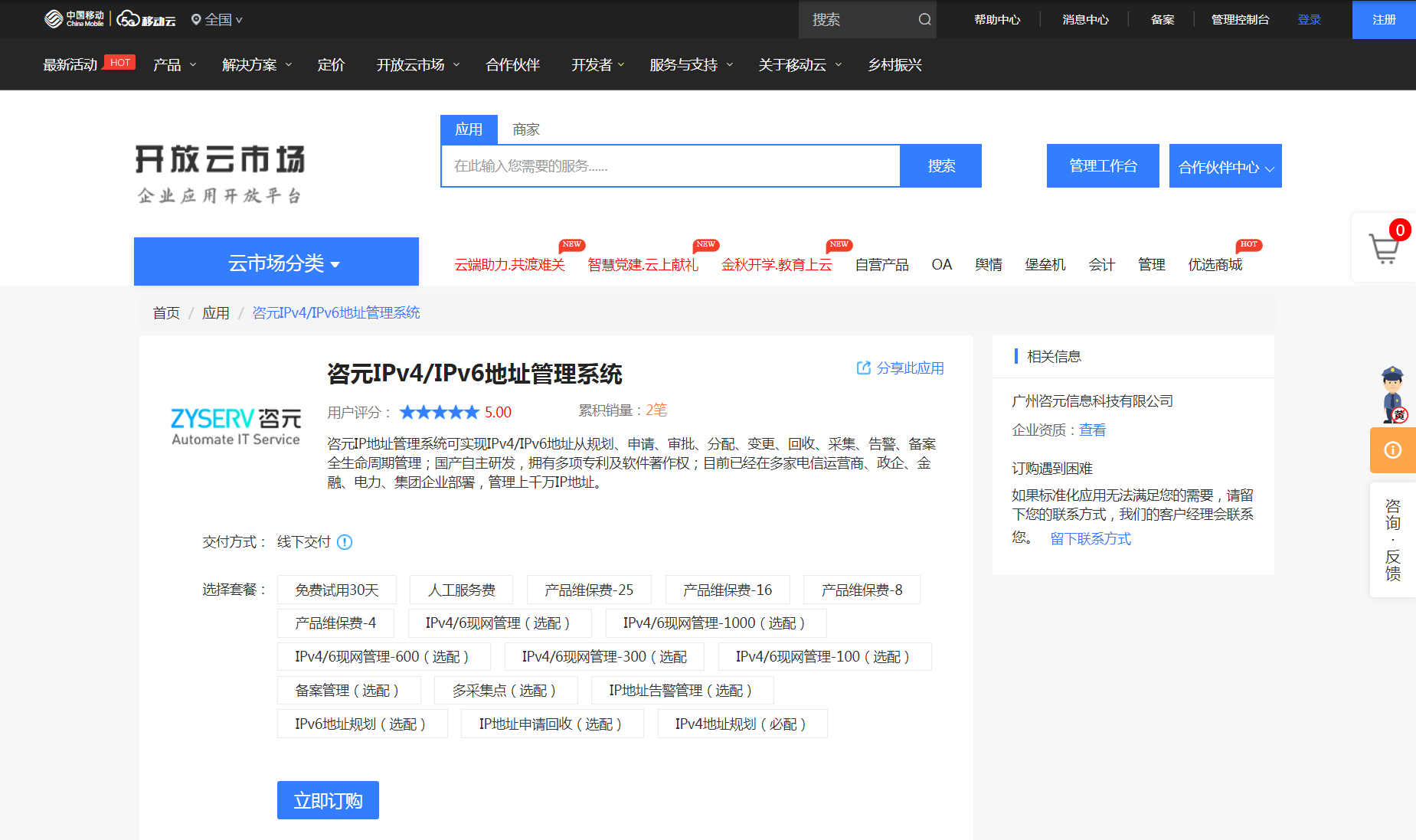This screenshot has height=840, width=1416.
Task: Expand the 云市场分类 category menu
Action: pos(276,262)
